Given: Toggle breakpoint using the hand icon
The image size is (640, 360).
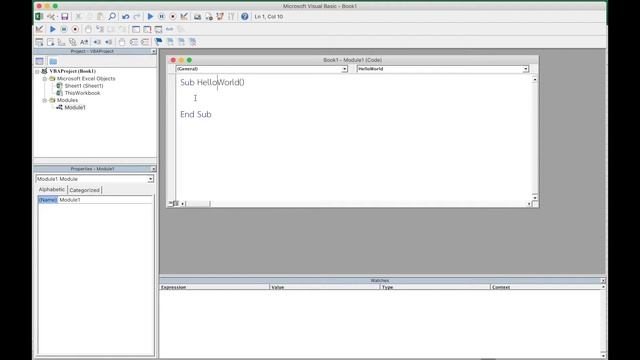Looking at the screenshot, I should [x=88, y=29].
